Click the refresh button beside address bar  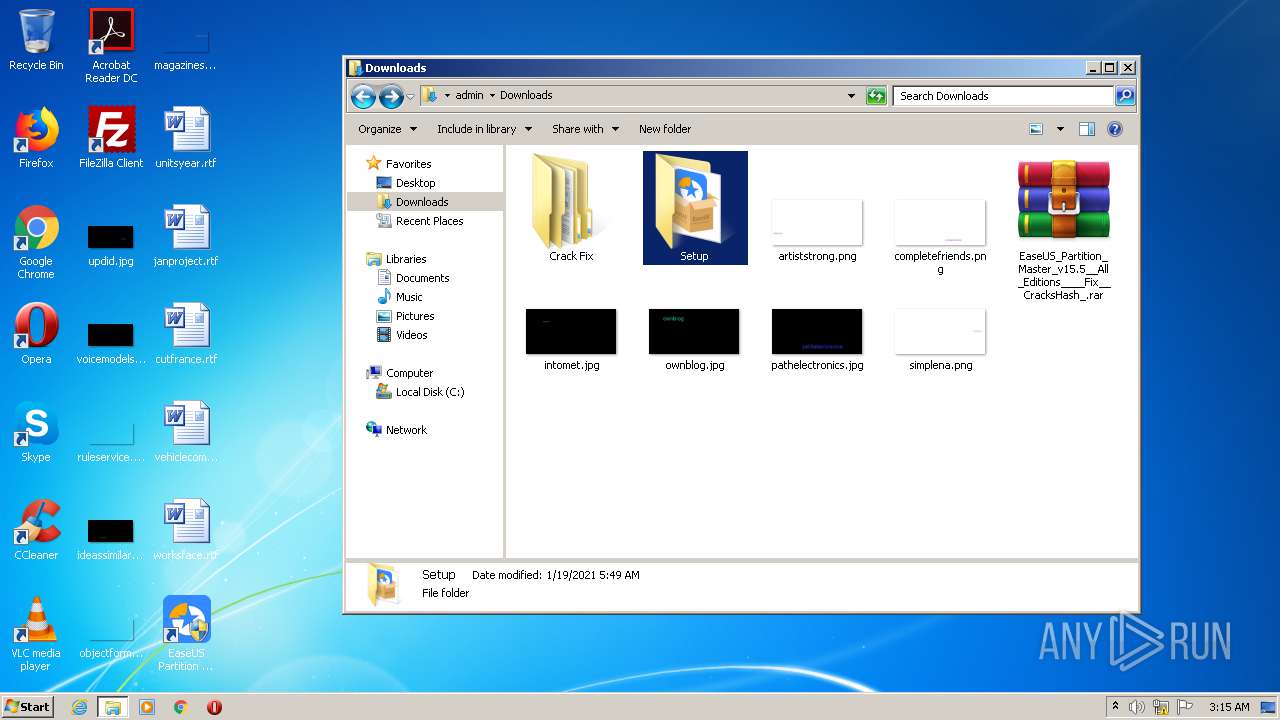876,96
